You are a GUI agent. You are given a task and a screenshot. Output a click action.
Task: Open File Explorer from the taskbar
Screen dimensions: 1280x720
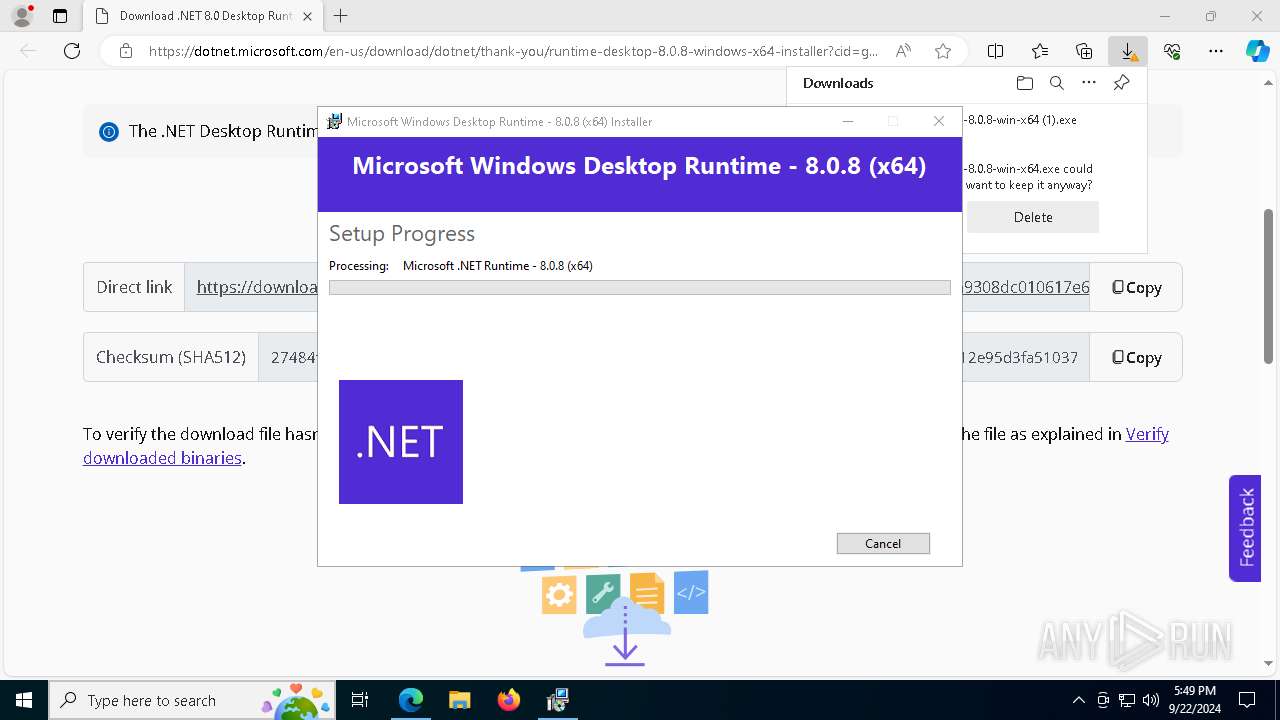pos(459,700)
